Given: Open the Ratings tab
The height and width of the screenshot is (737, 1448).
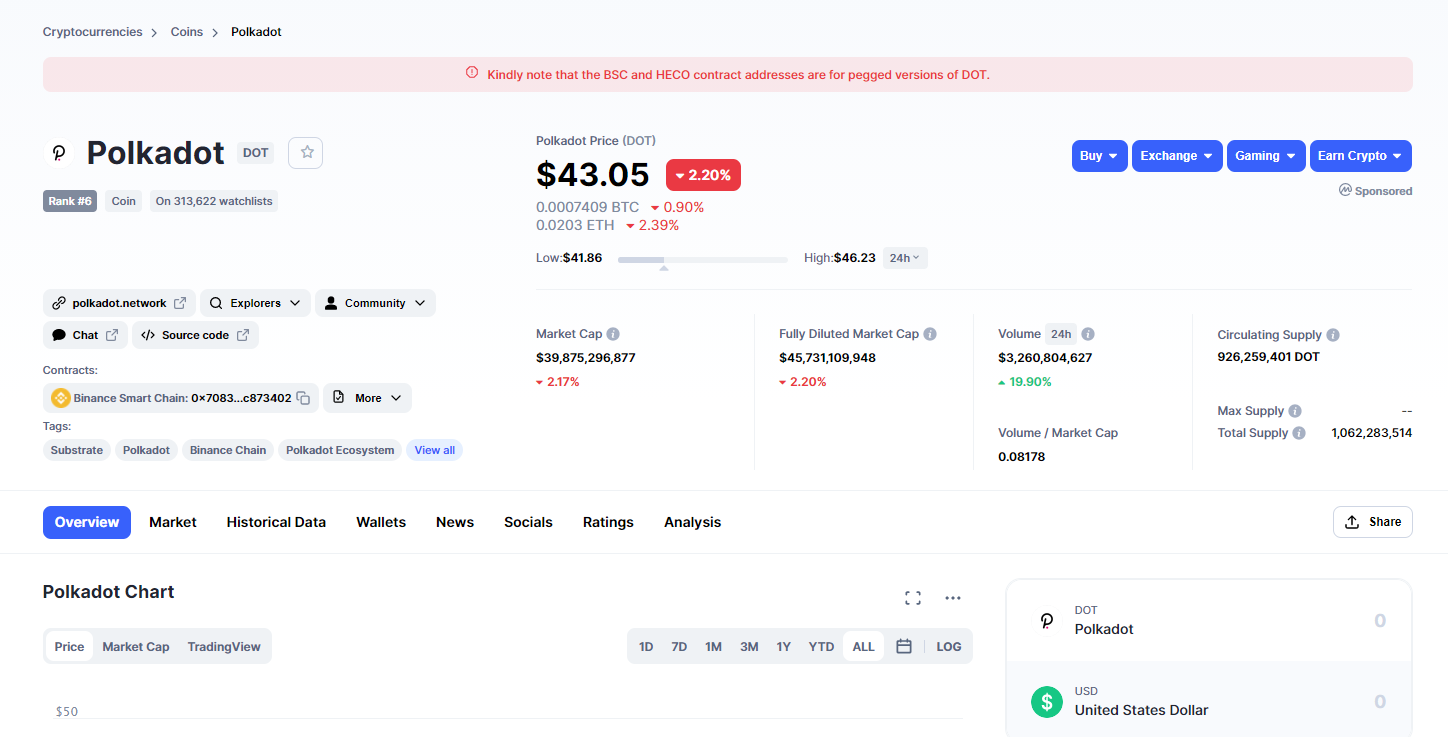Looking at the screenshot, I should coord(608,522).
